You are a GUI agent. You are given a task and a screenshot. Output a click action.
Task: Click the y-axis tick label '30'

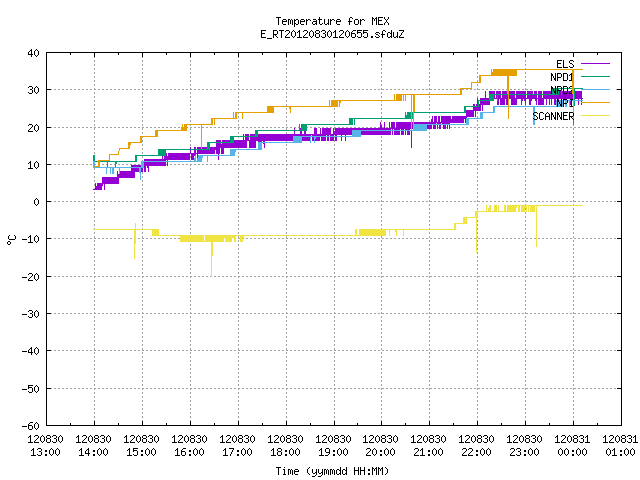click(33, 90)
